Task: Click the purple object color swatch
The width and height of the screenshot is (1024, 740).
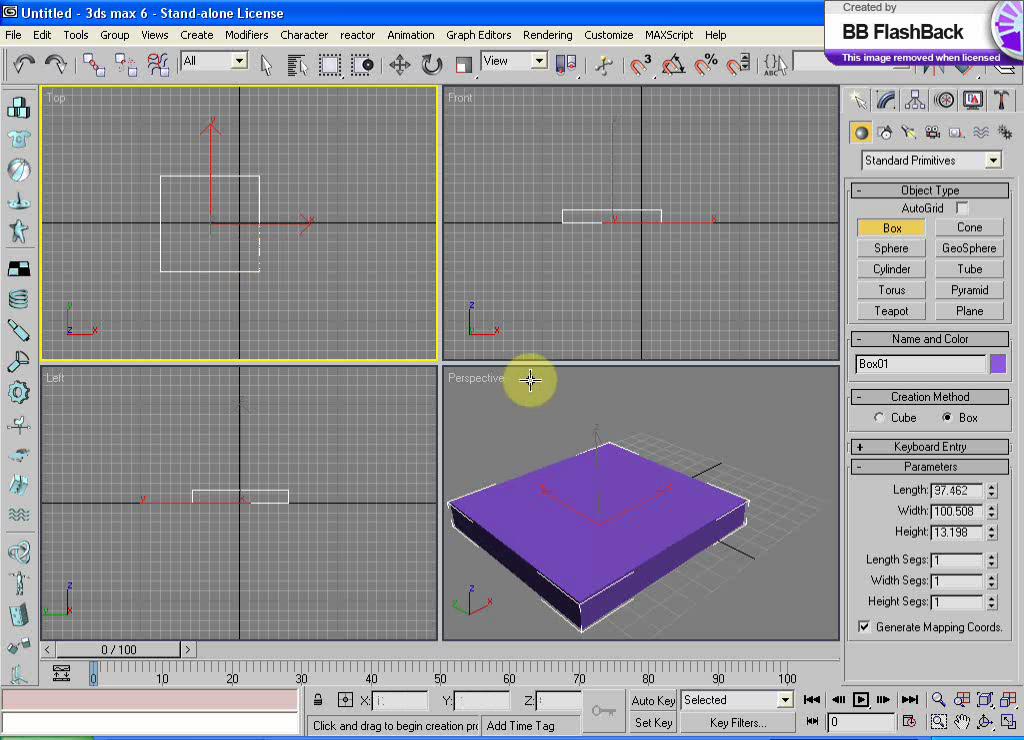Action: pyautogui.click(x=997, y=364)
